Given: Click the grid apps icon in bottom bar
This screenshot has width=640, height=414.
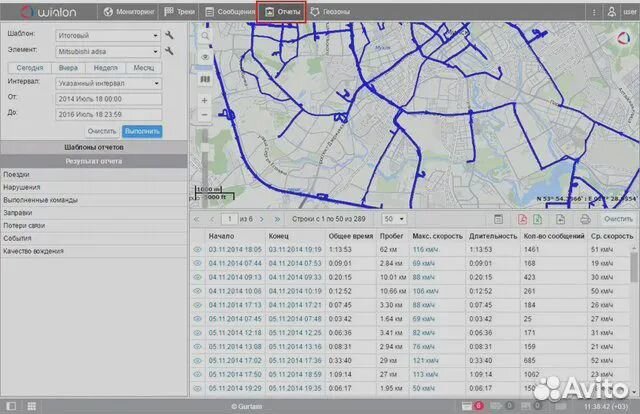Looking at the screenshot, I should point(31,406).
